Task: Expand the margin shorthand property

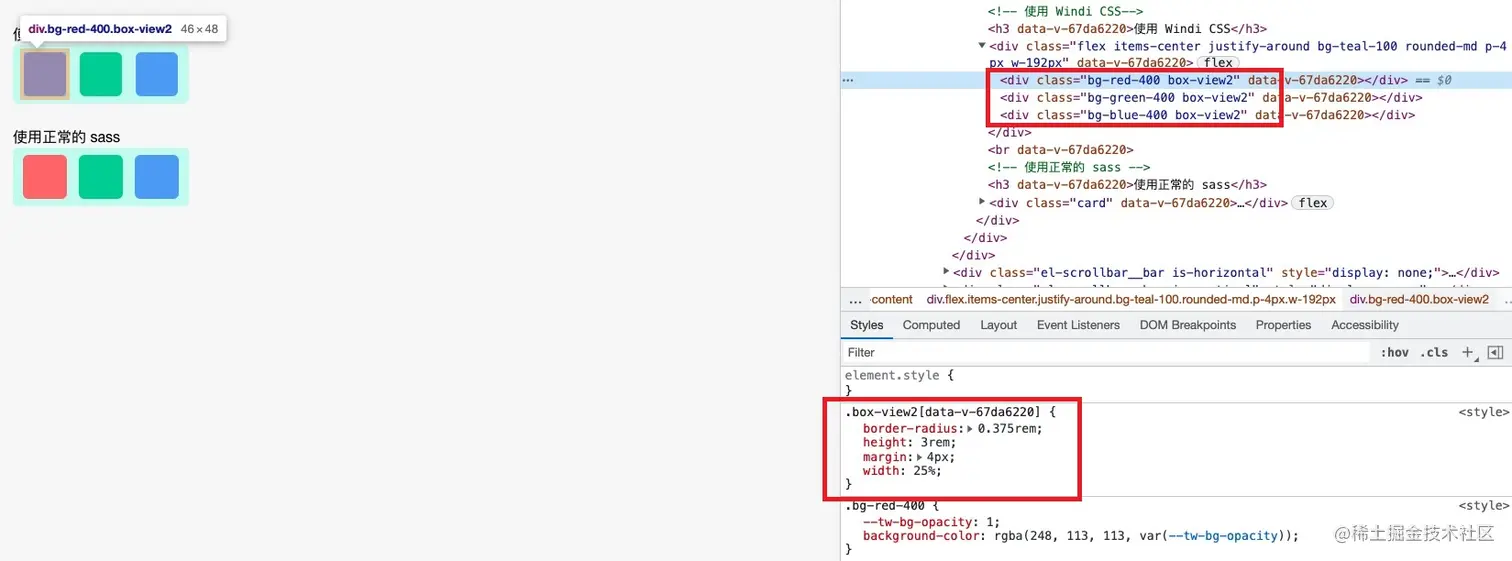Action: coord(920,457)
